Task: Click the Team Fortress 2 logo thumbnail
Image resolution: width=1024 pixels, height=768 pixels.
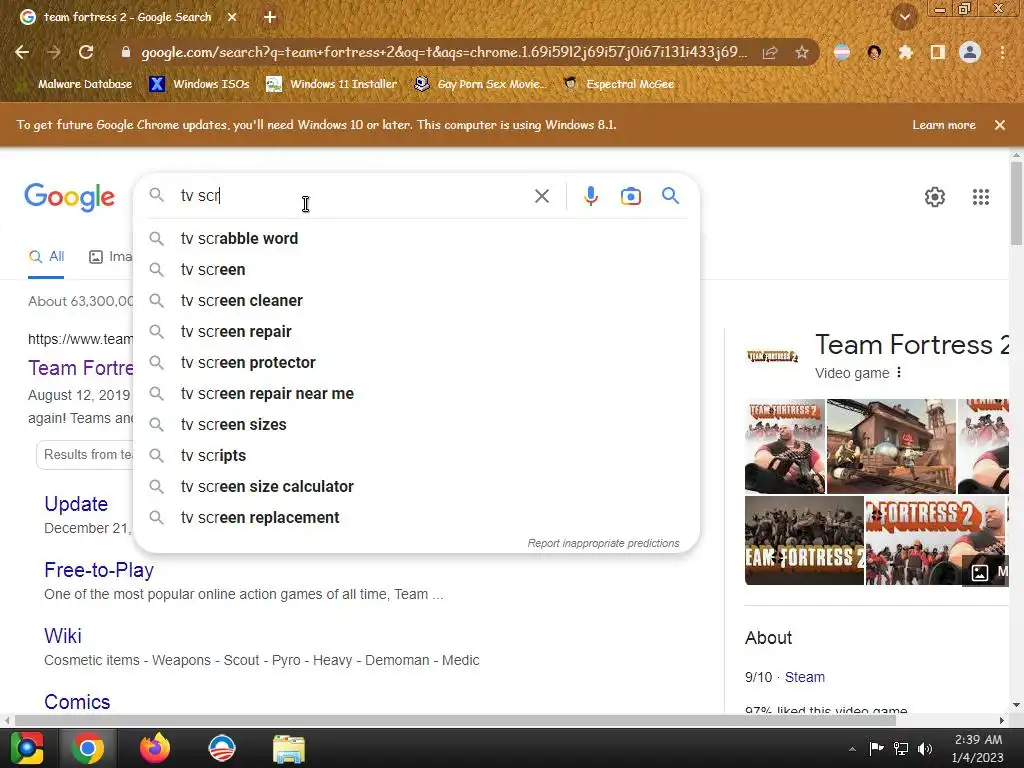Action: [773, 356]
